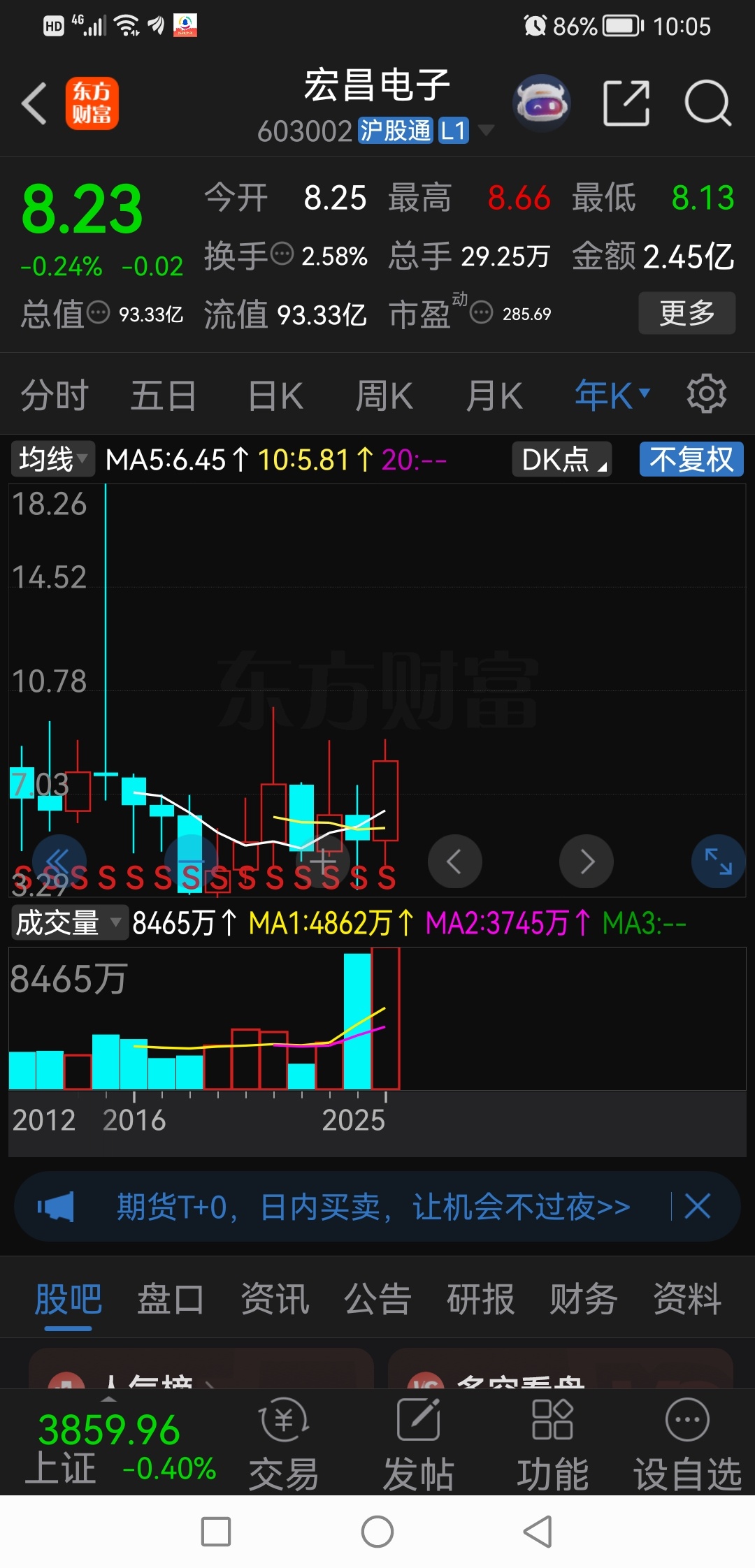The width and height of the screenshot is (755, 1568).
Task: Open the 成交量 sub-indicator dropdown
Action: [x=69, y=922]
